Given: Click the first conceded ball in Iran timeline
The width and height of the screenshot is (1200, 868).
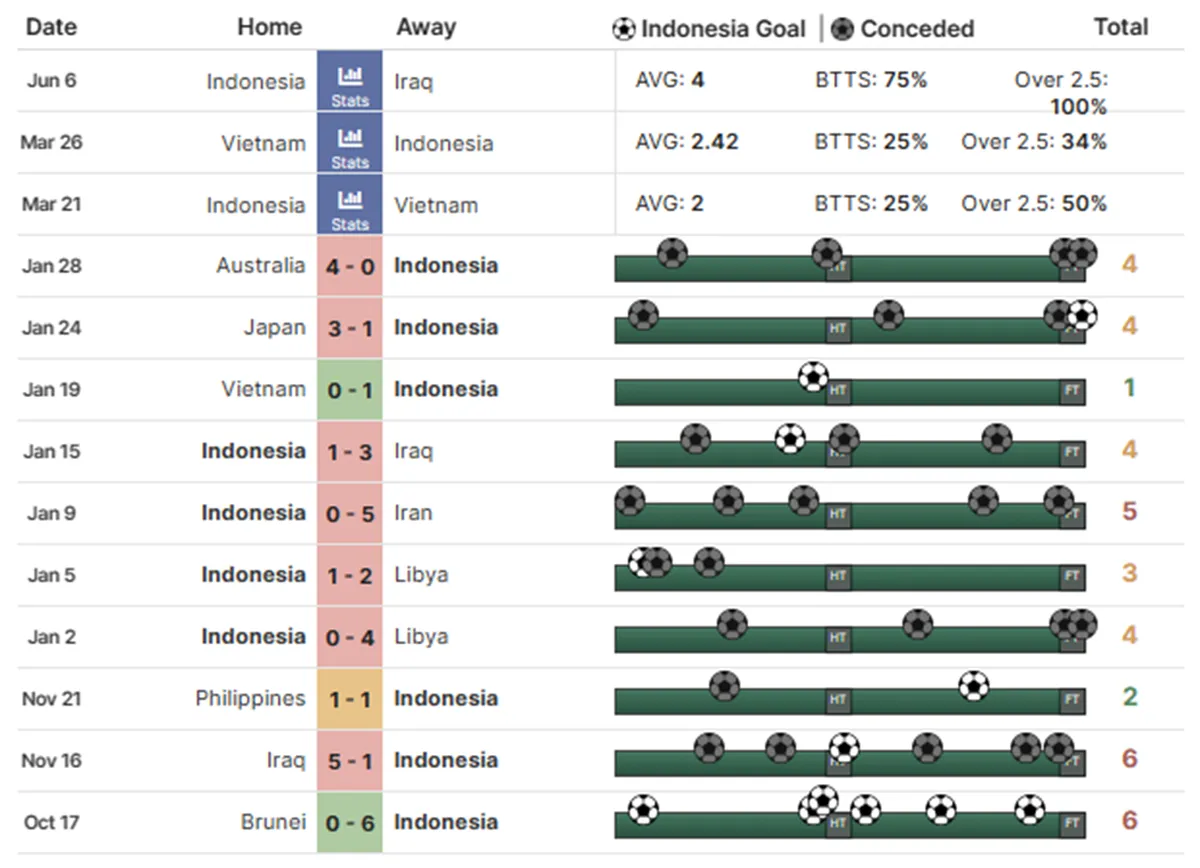Looking at the screenshot, I should click(x=630, y=500).
